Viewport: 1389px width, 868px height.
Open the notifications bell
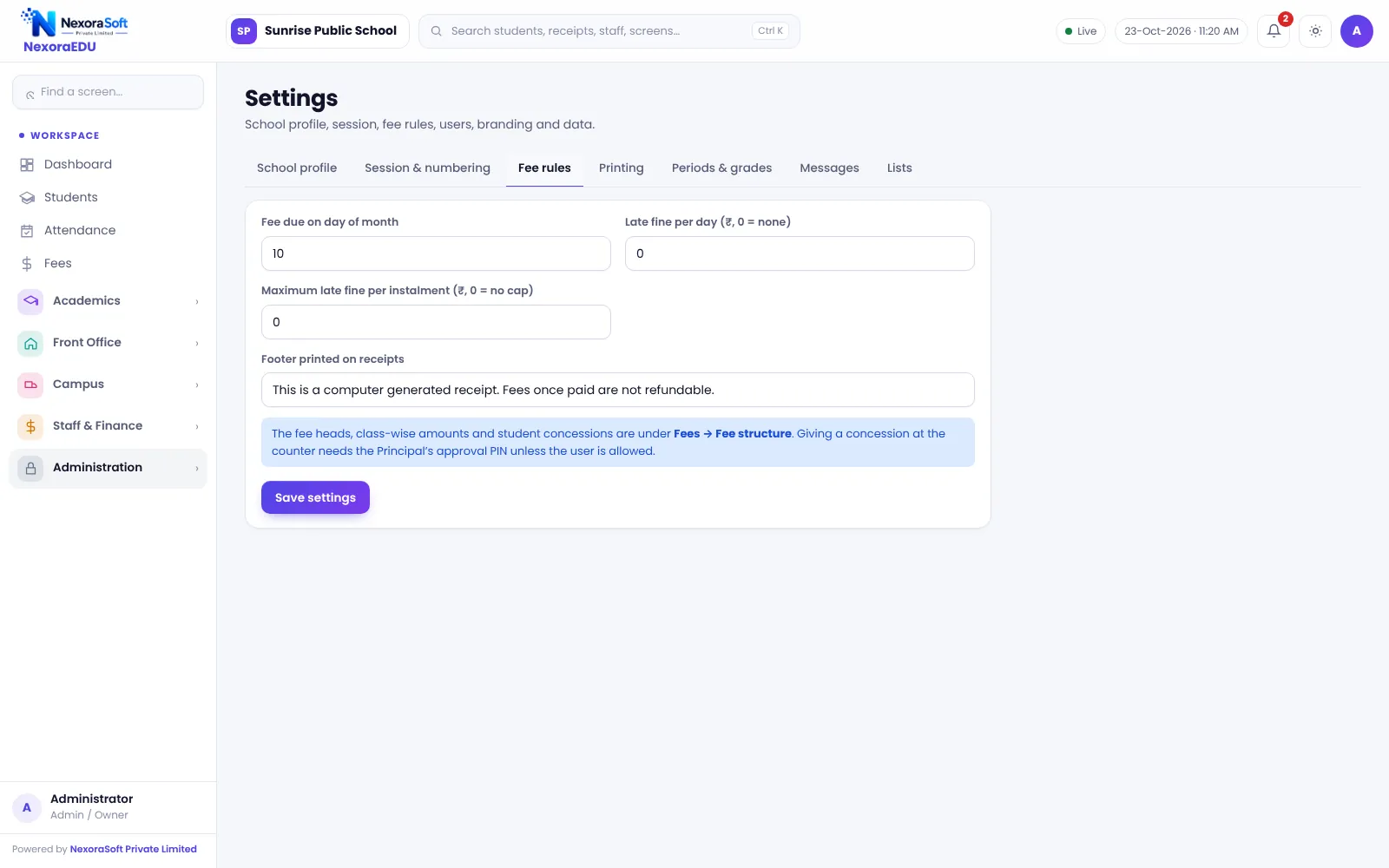click(x=1274, y=31)
